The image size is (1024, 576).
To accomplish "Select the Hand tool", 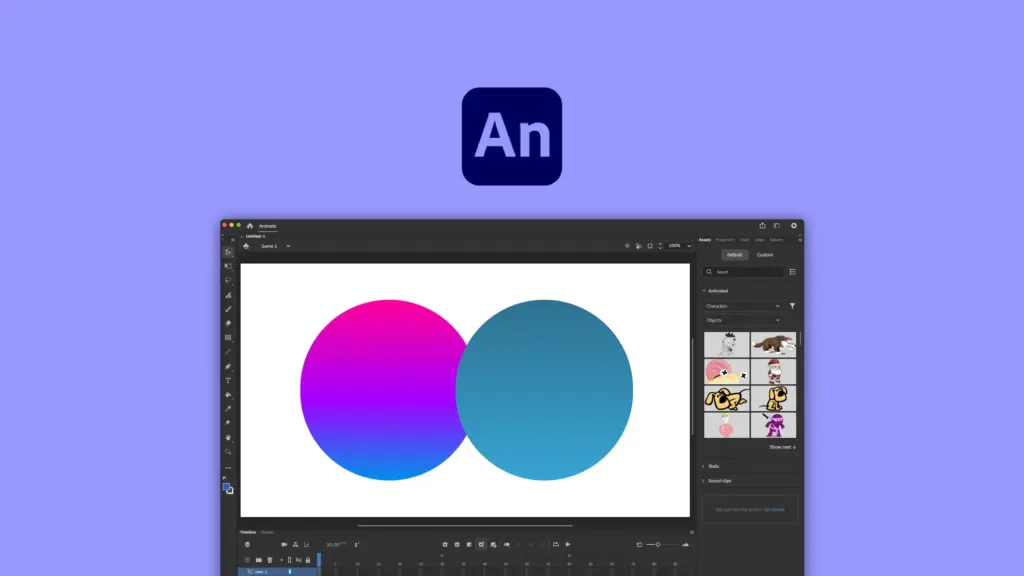I will [228, 437].
